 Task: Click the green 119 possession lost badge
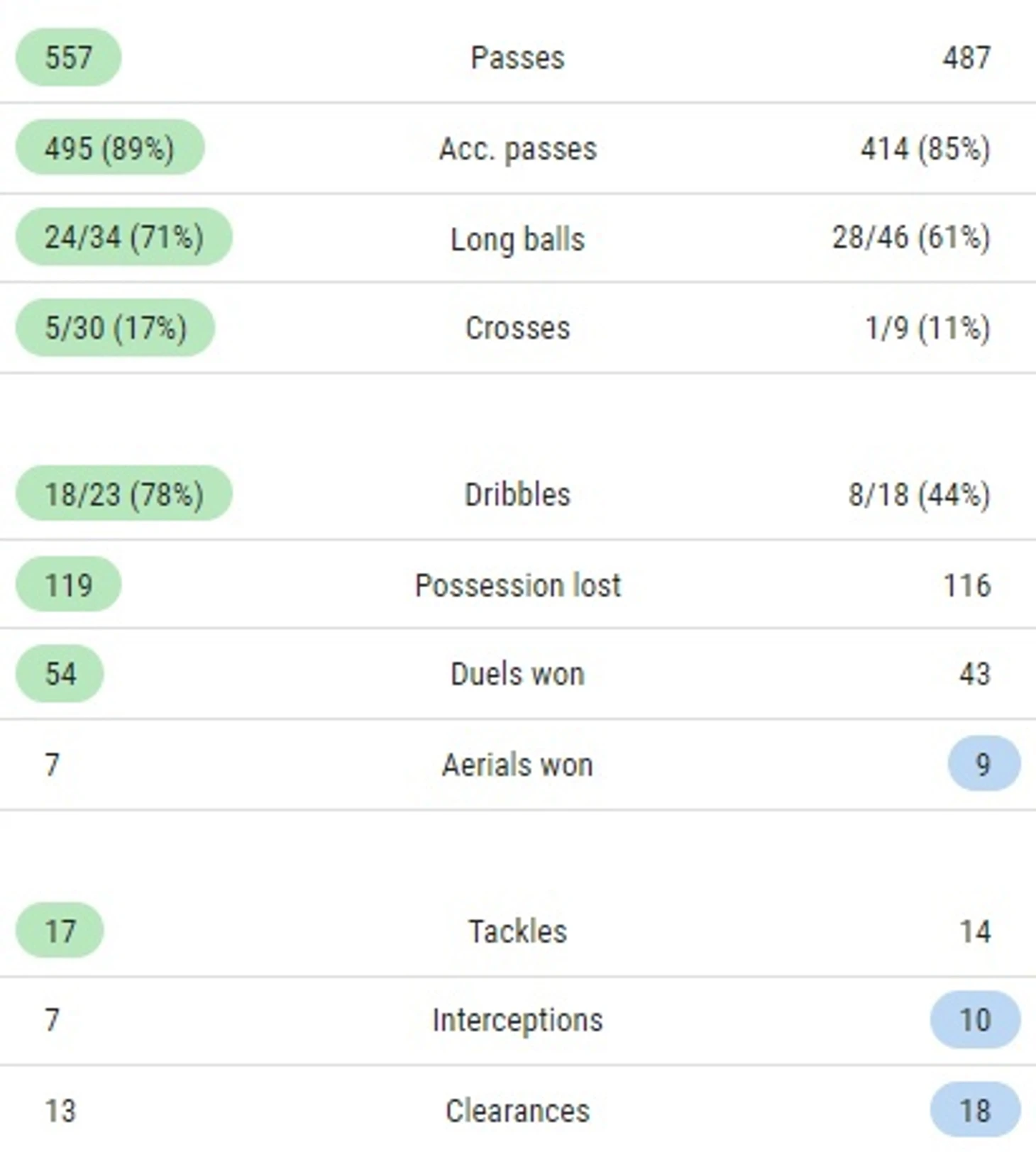tap(68, 585)
